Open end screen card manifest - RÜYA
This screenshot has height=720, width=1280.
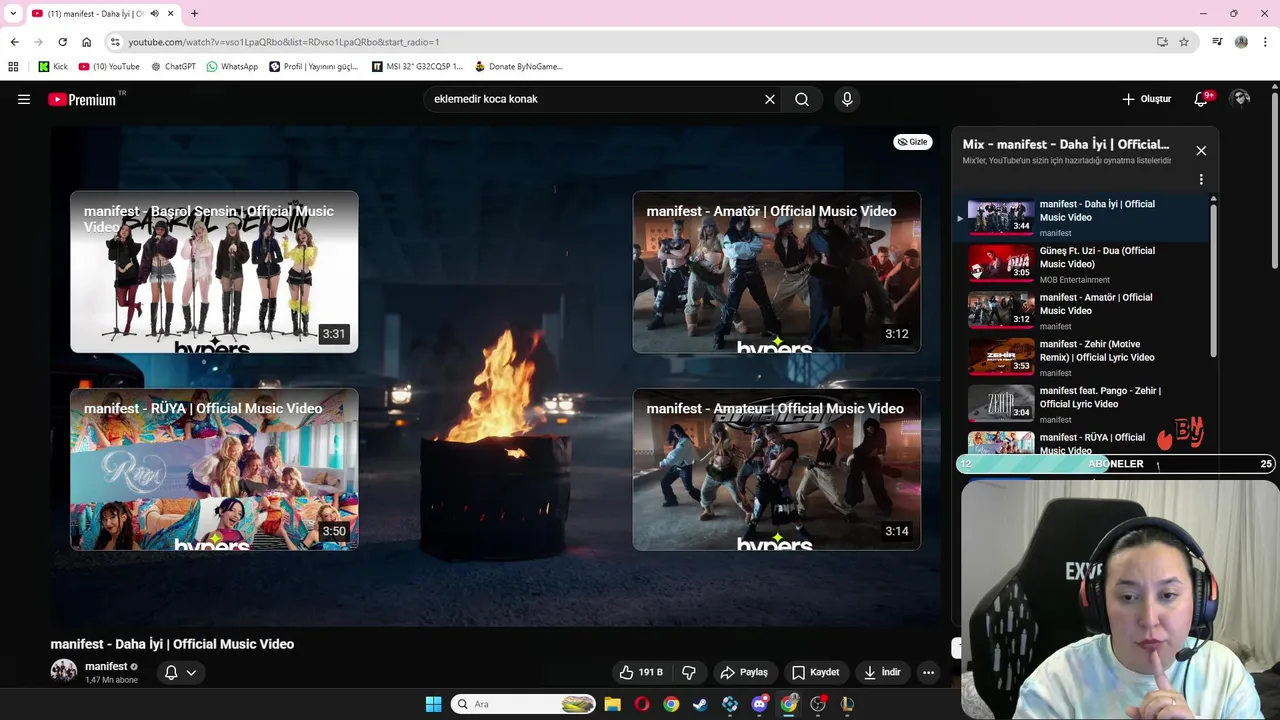point(214,469)
